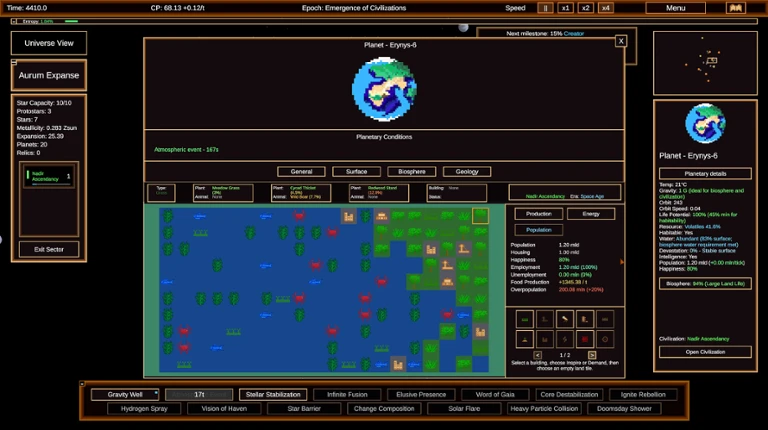Click the Eyrnys-6 planet image in side panel
768x430 pixels.
click(705, 123)
